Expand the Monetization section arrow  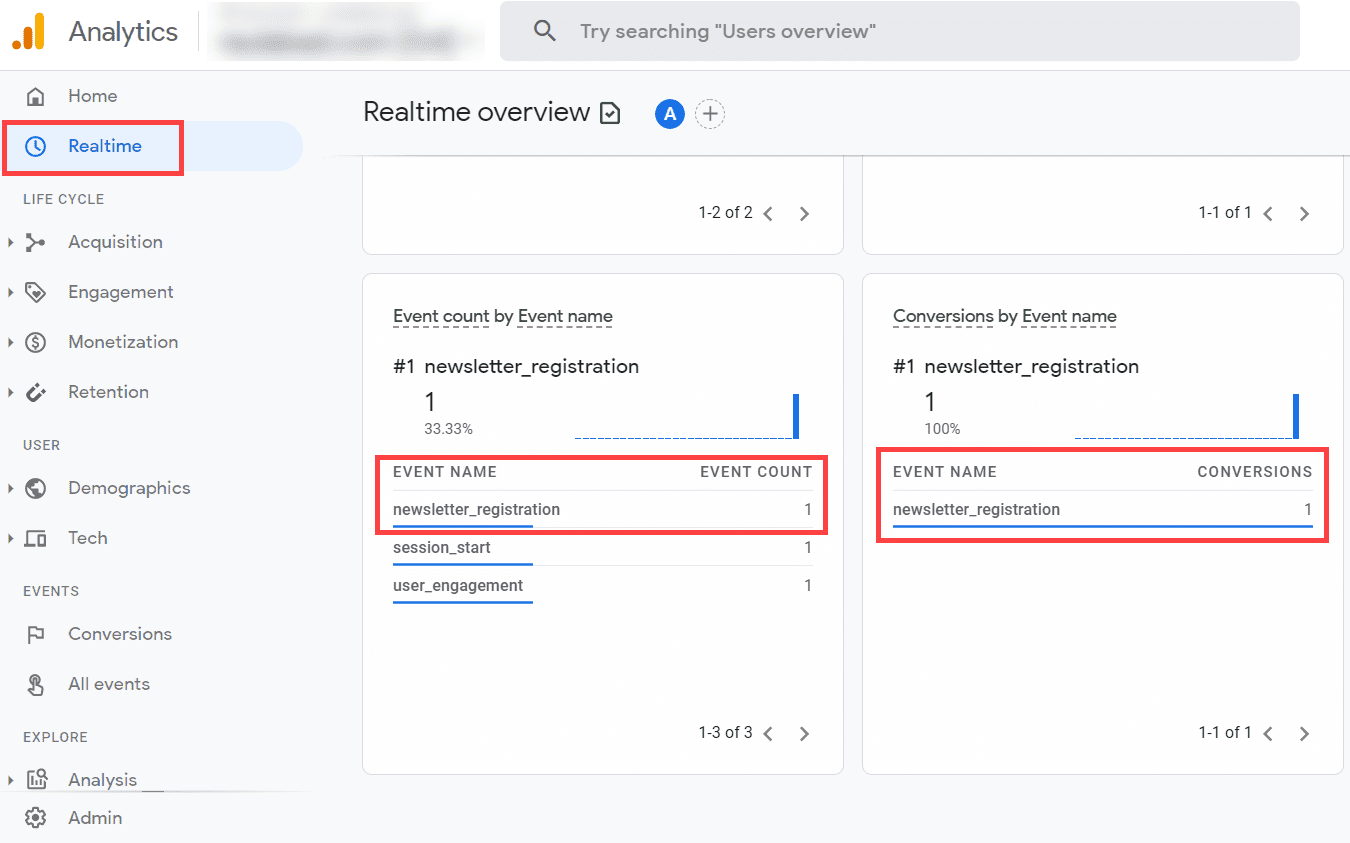[10, 342]
